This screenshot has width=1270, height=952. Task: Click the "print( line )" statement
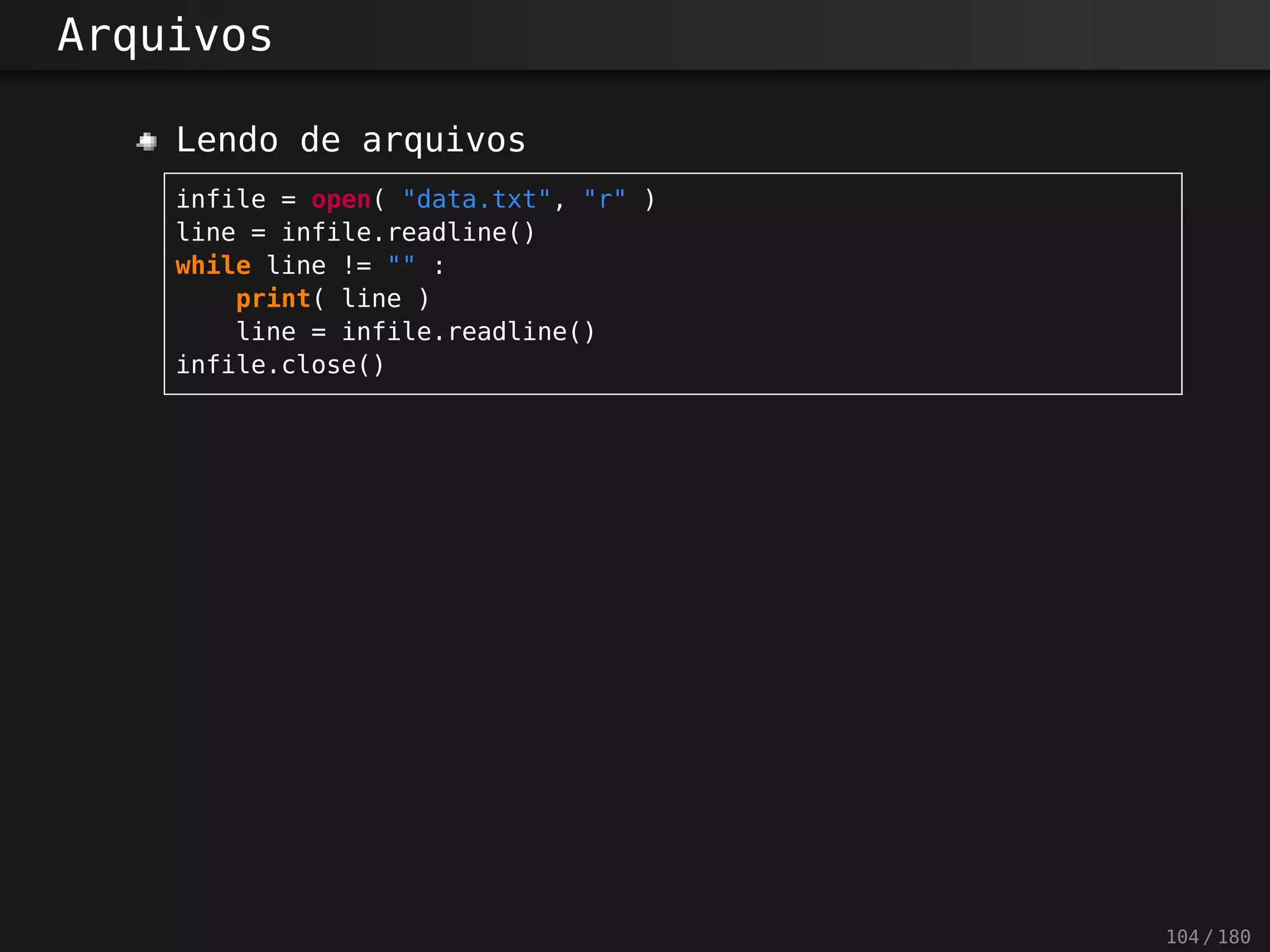[332, 299]
